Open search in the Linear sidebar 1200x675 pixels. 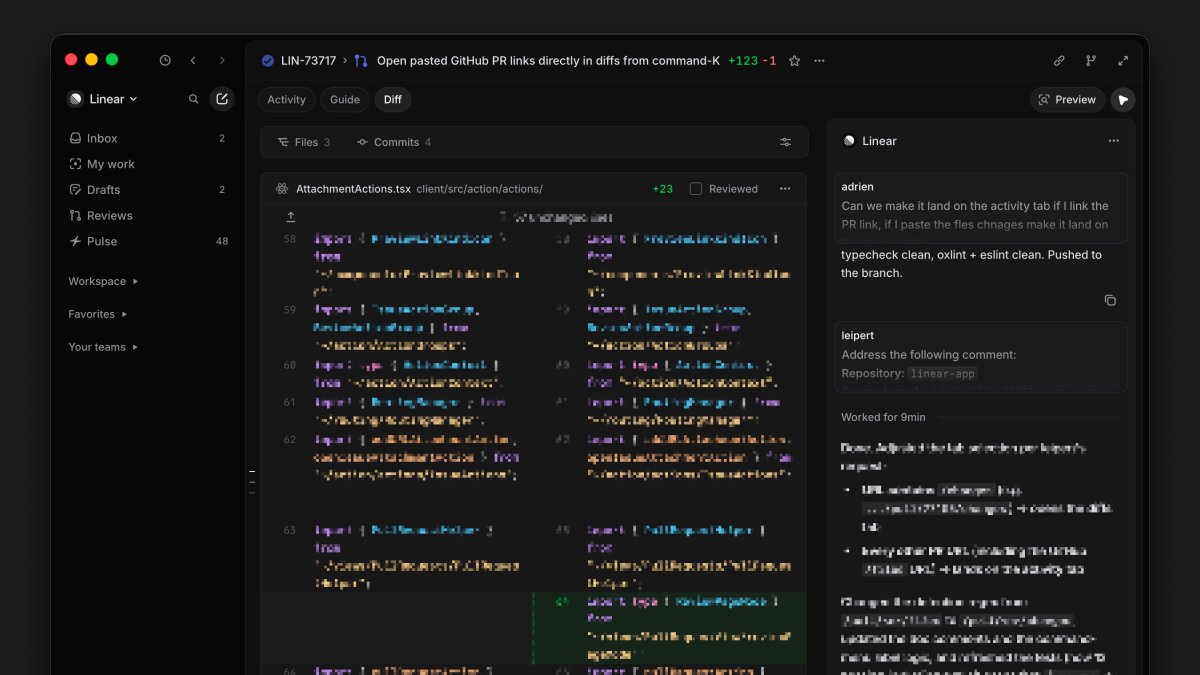pos(194,99)
